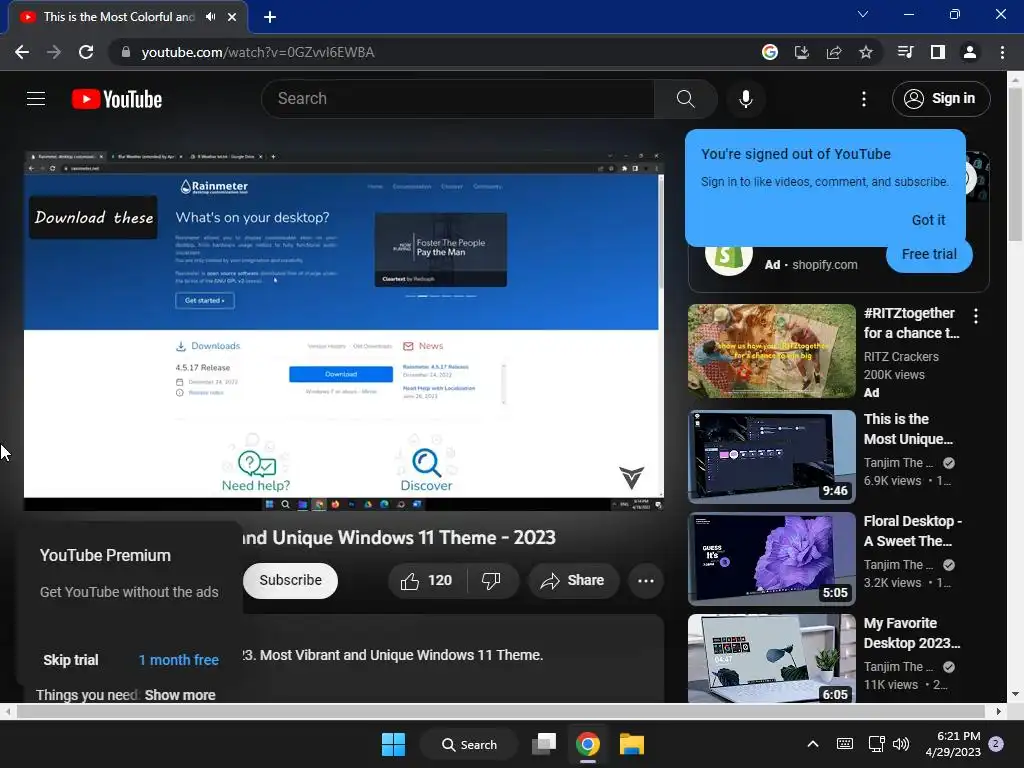
Task: Open the media controls toolbar icon
Action: 905,52
